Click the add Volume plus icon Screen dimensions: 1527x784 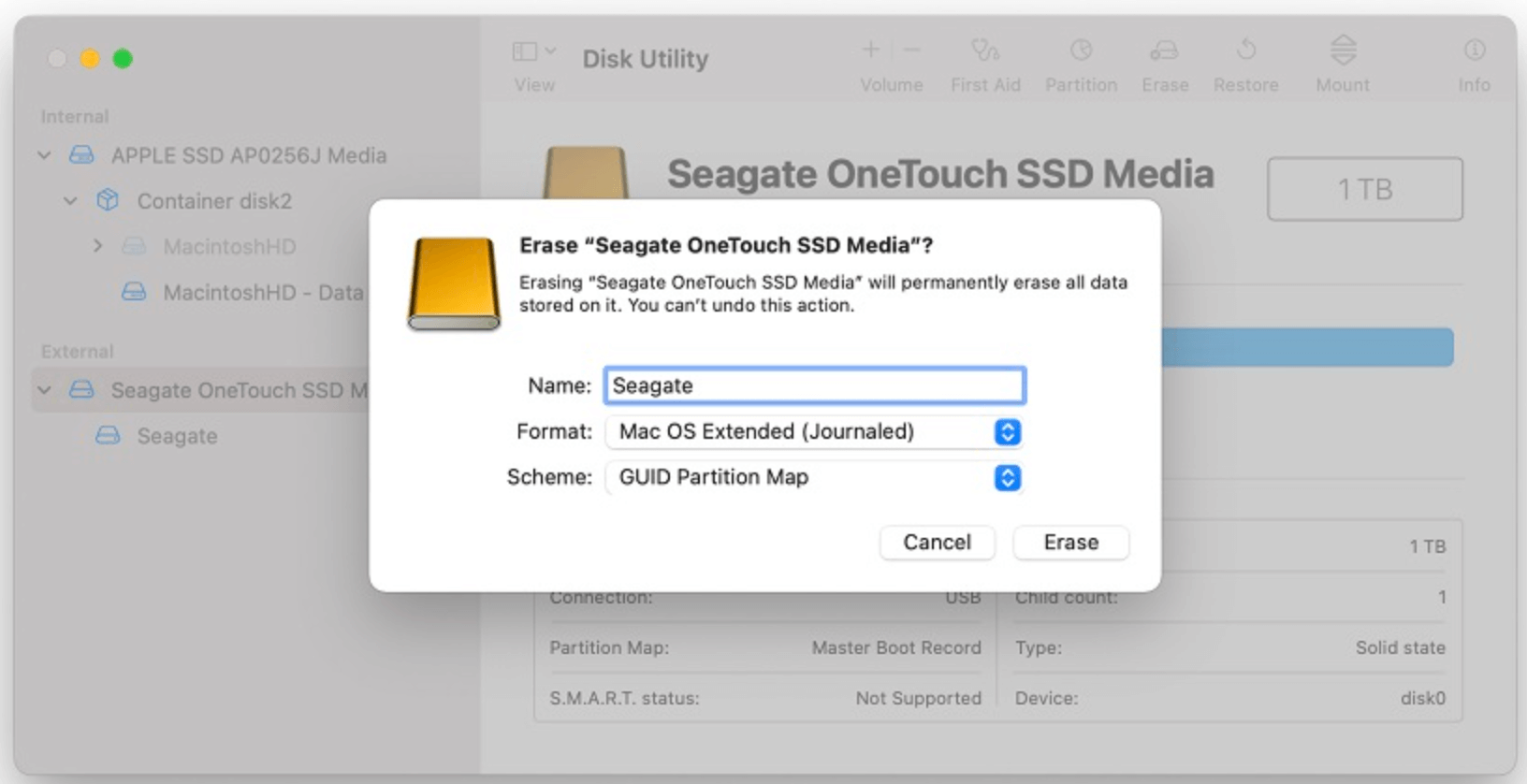(x=870, y=50)
